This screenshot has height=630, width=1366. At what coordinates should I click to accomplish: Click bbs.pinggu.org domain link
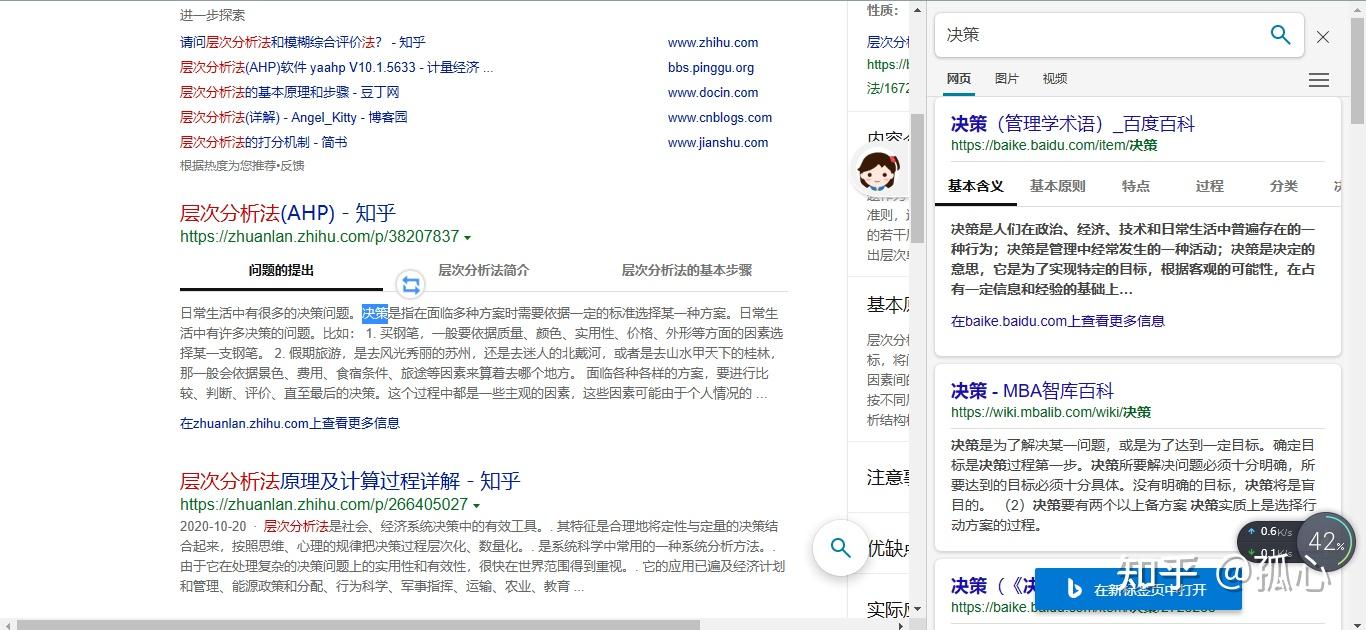coord(711,68)
